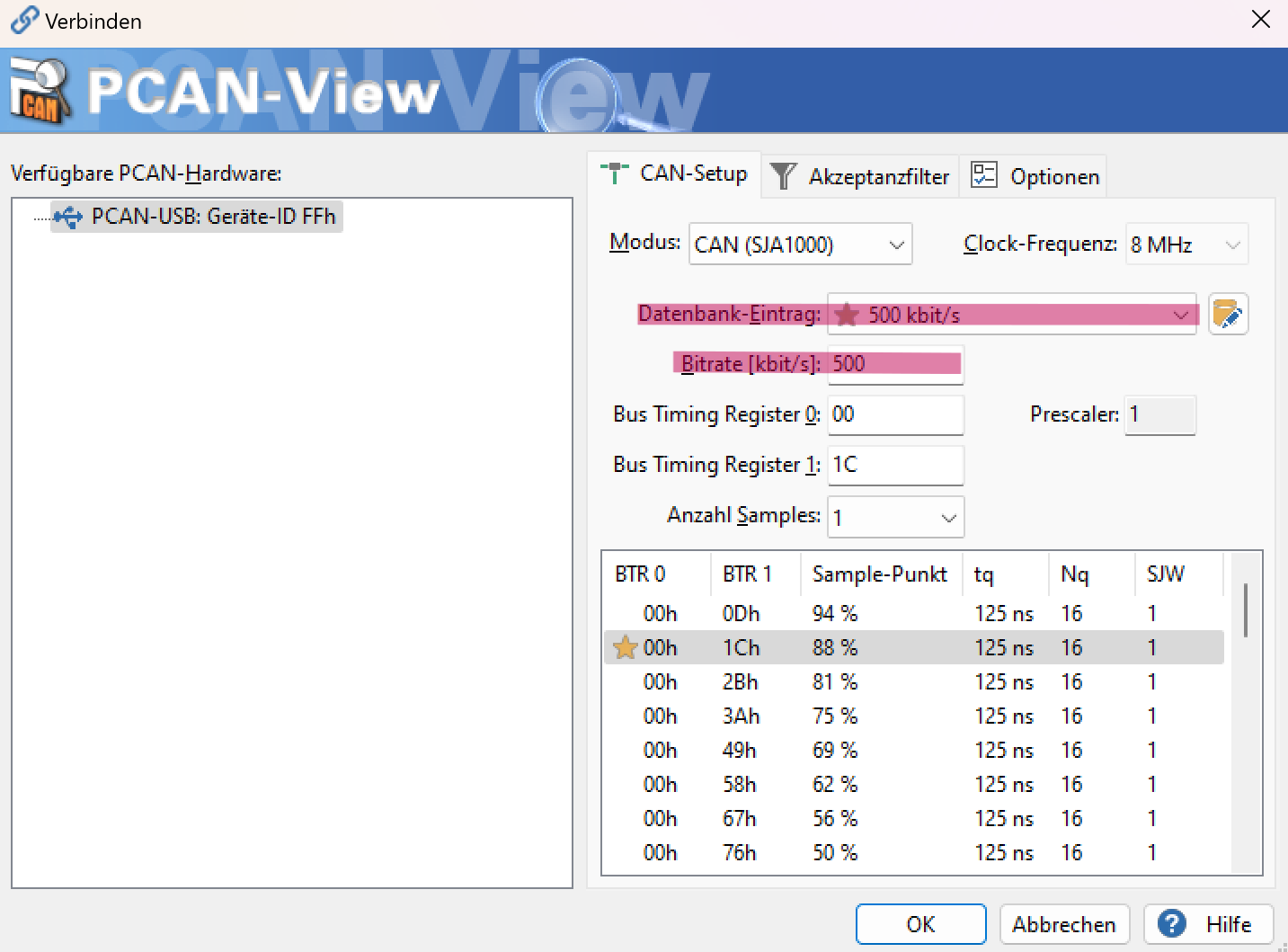The width and height of the screenshot is (1288, 952).
Task: Click the Prescaler field
Action: point(1160,414)
